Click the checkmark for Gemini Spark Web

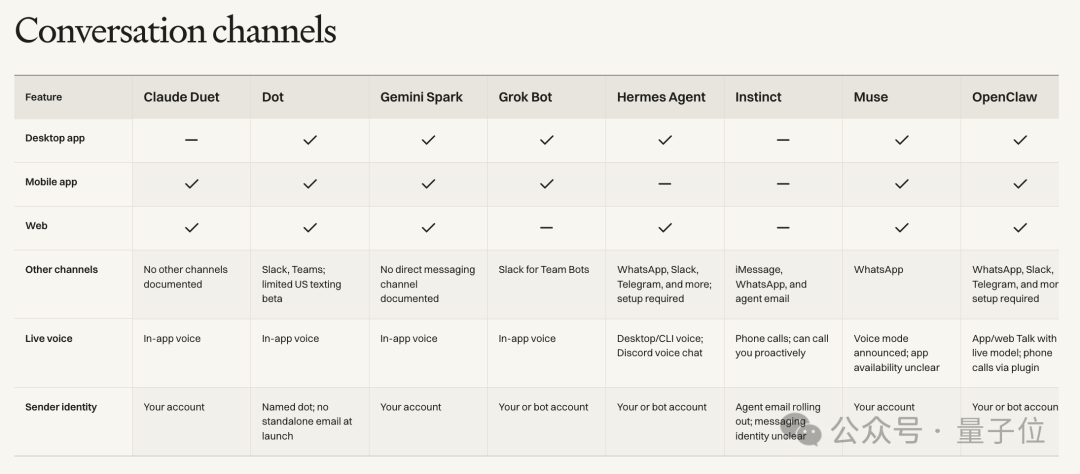click(x=428, y=227)
